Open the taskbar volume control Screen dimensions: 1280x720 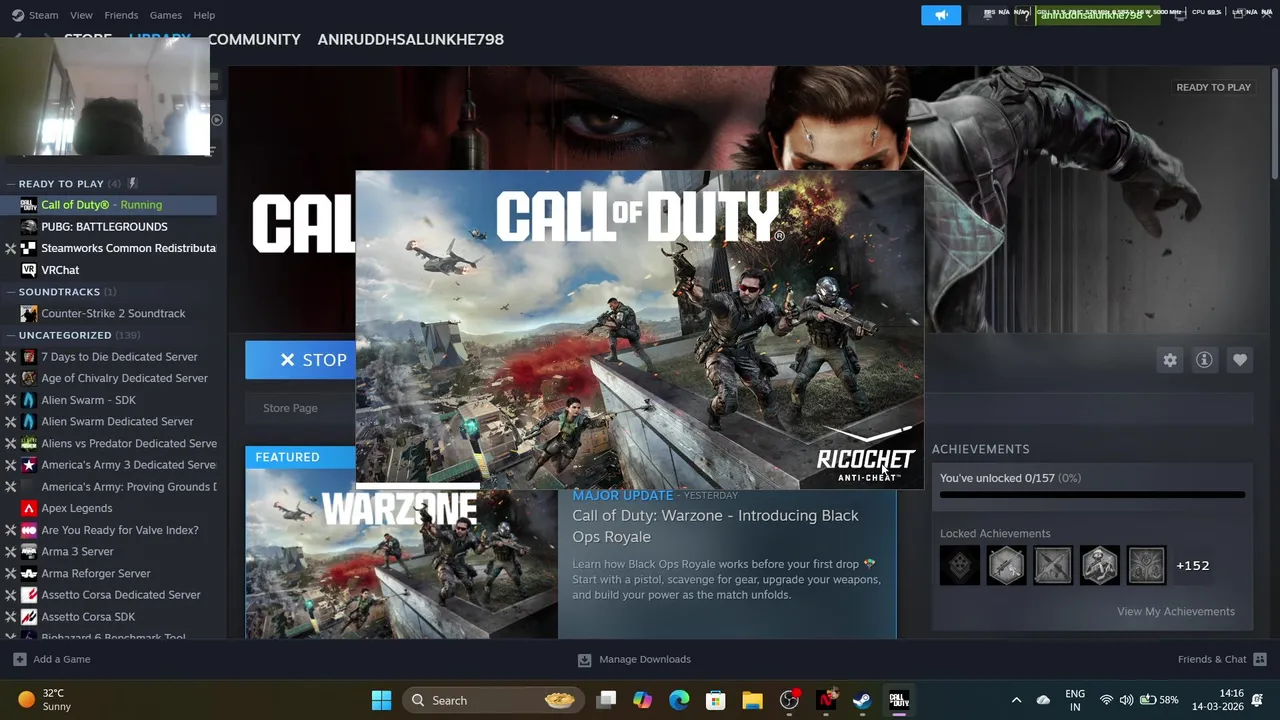[1126, 700]
